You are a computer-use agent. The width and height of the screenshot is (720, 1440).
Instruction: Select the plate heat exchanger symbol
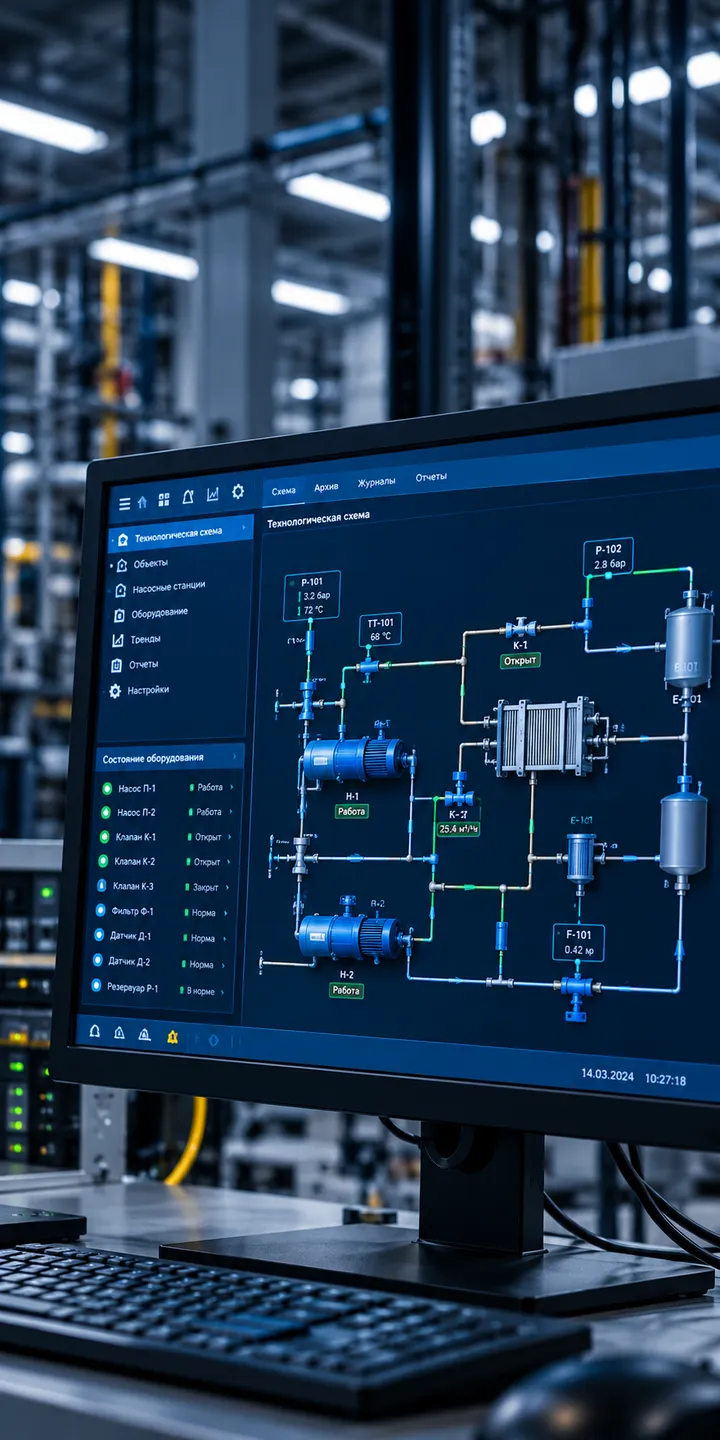point(546,738)
